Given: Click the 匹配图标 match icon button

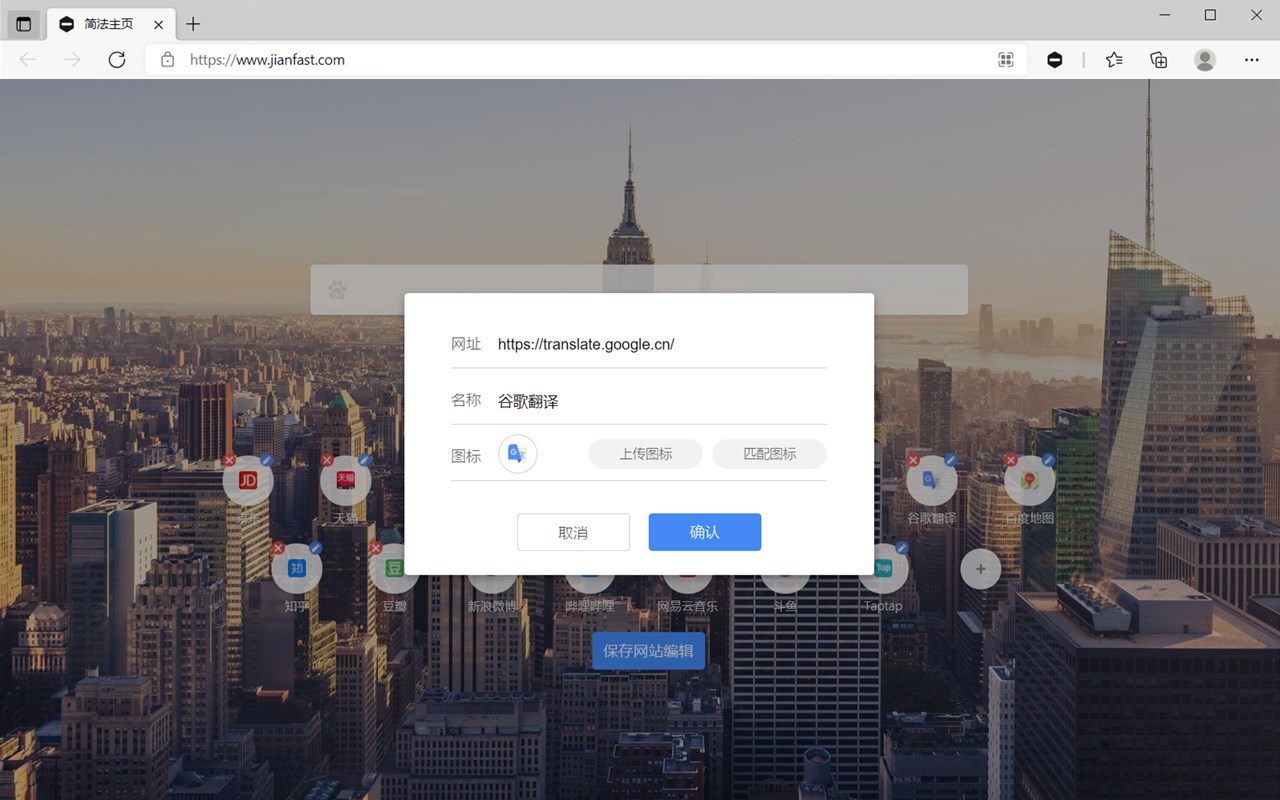Looking at the screenshot, I should [x=770, y=454].
